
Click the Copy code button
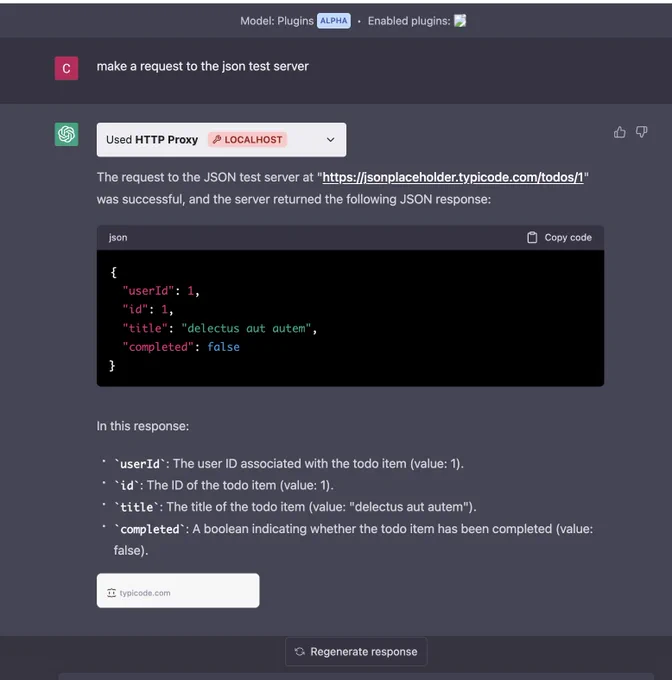[559, 237]
